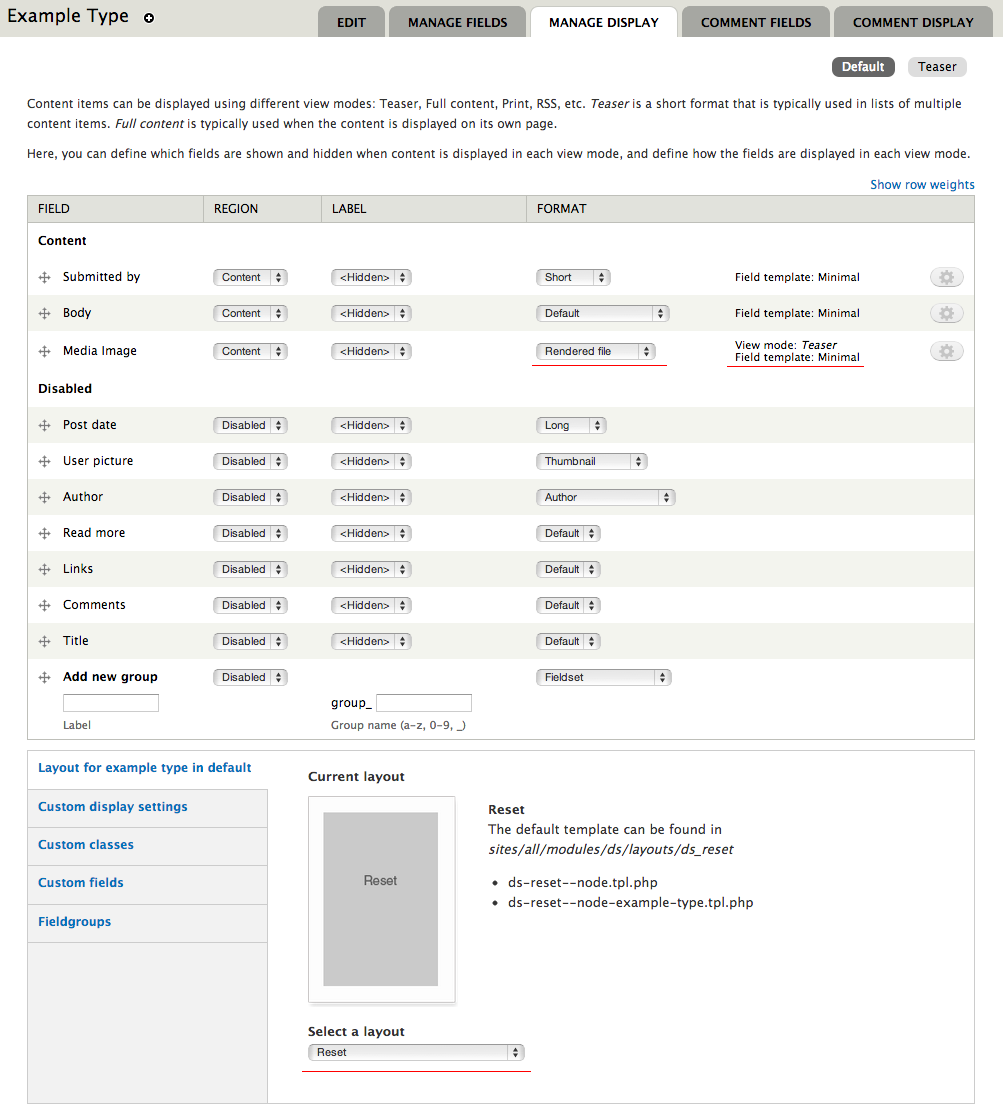Image resolution: width=1003 pixels, height=1111 pixels.
Task: Click the new group Label text field
Action: 110,703
